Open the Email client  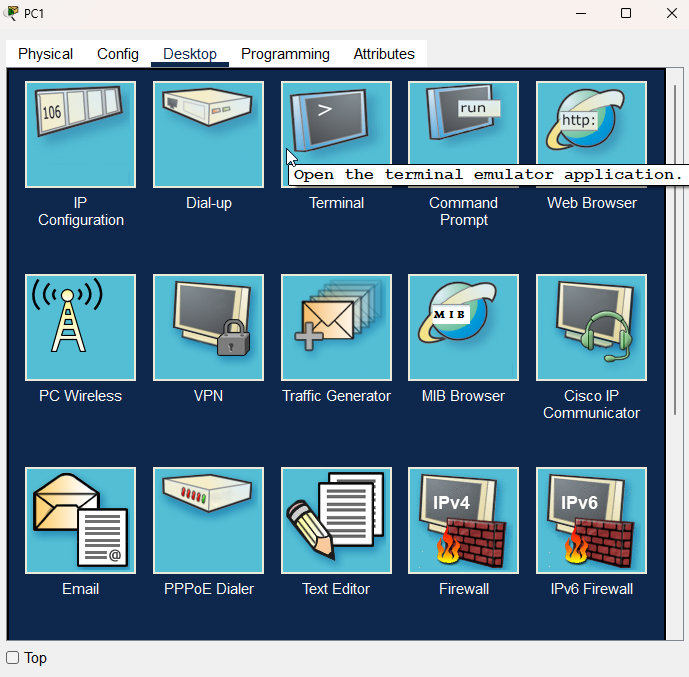80,521
